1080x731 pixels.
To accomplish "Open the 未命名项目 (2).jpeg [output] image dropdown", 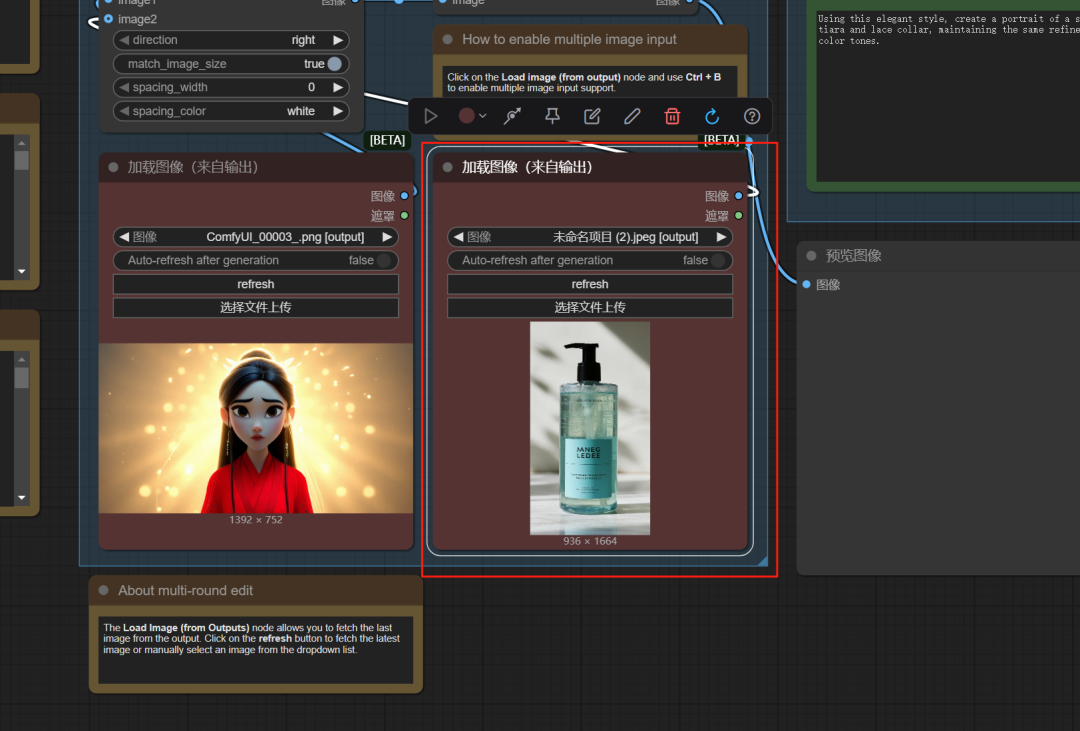I will (x=590, y=237).
